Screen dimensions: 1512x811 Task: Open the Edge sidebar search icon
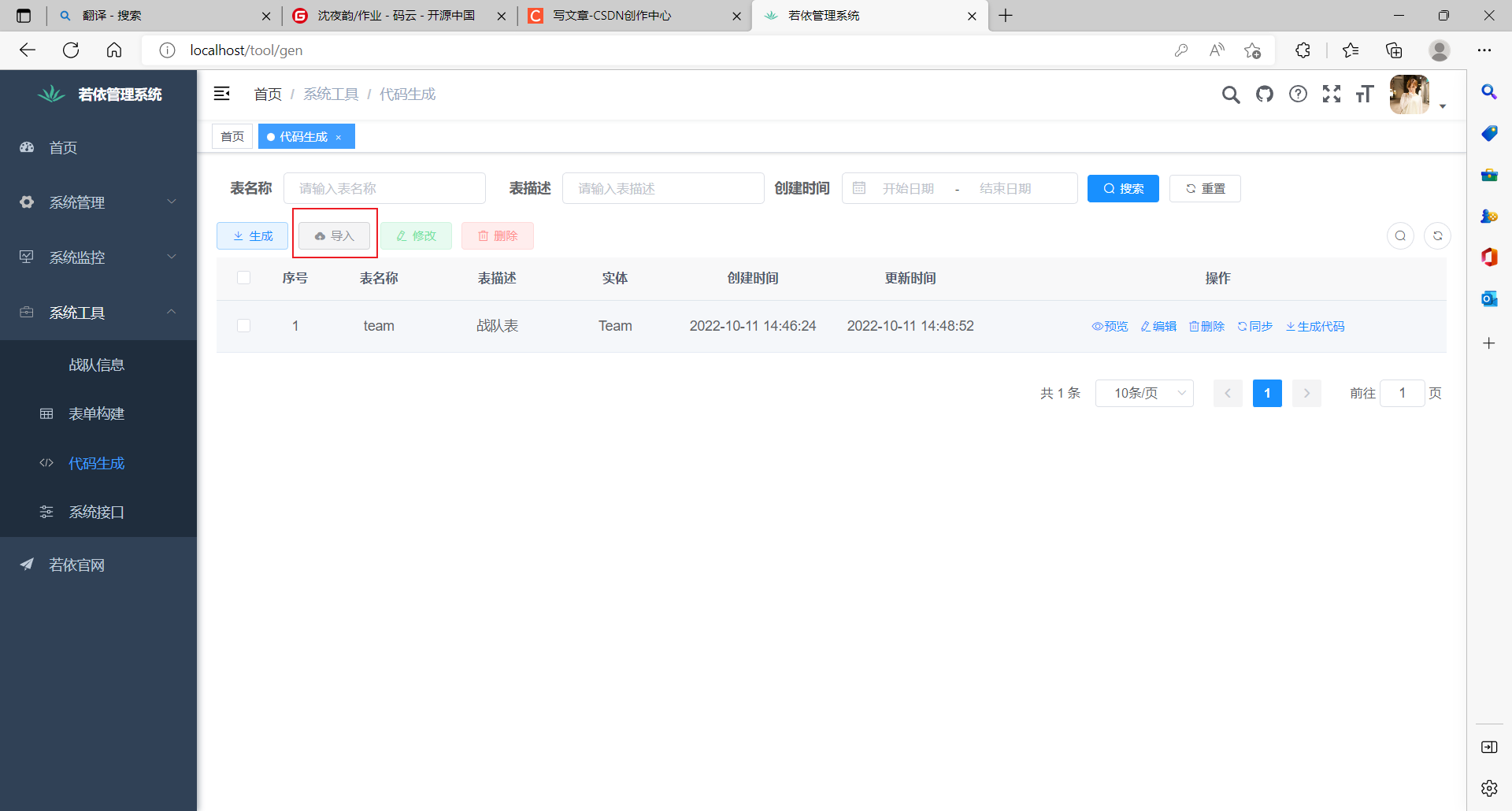(1489, 92)
